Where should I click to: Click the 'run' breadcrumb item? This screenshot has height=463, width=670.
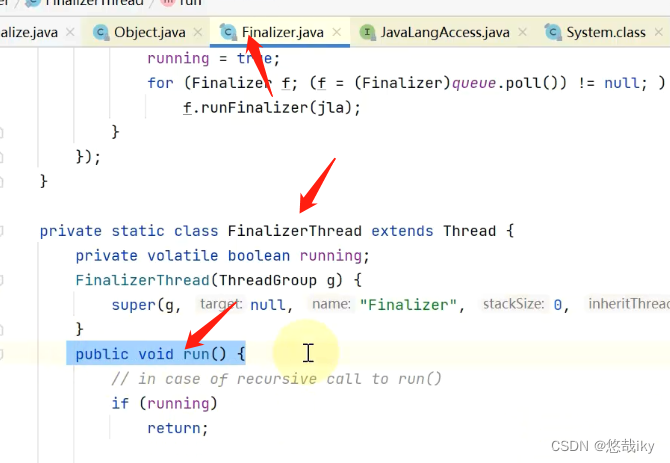181,3
